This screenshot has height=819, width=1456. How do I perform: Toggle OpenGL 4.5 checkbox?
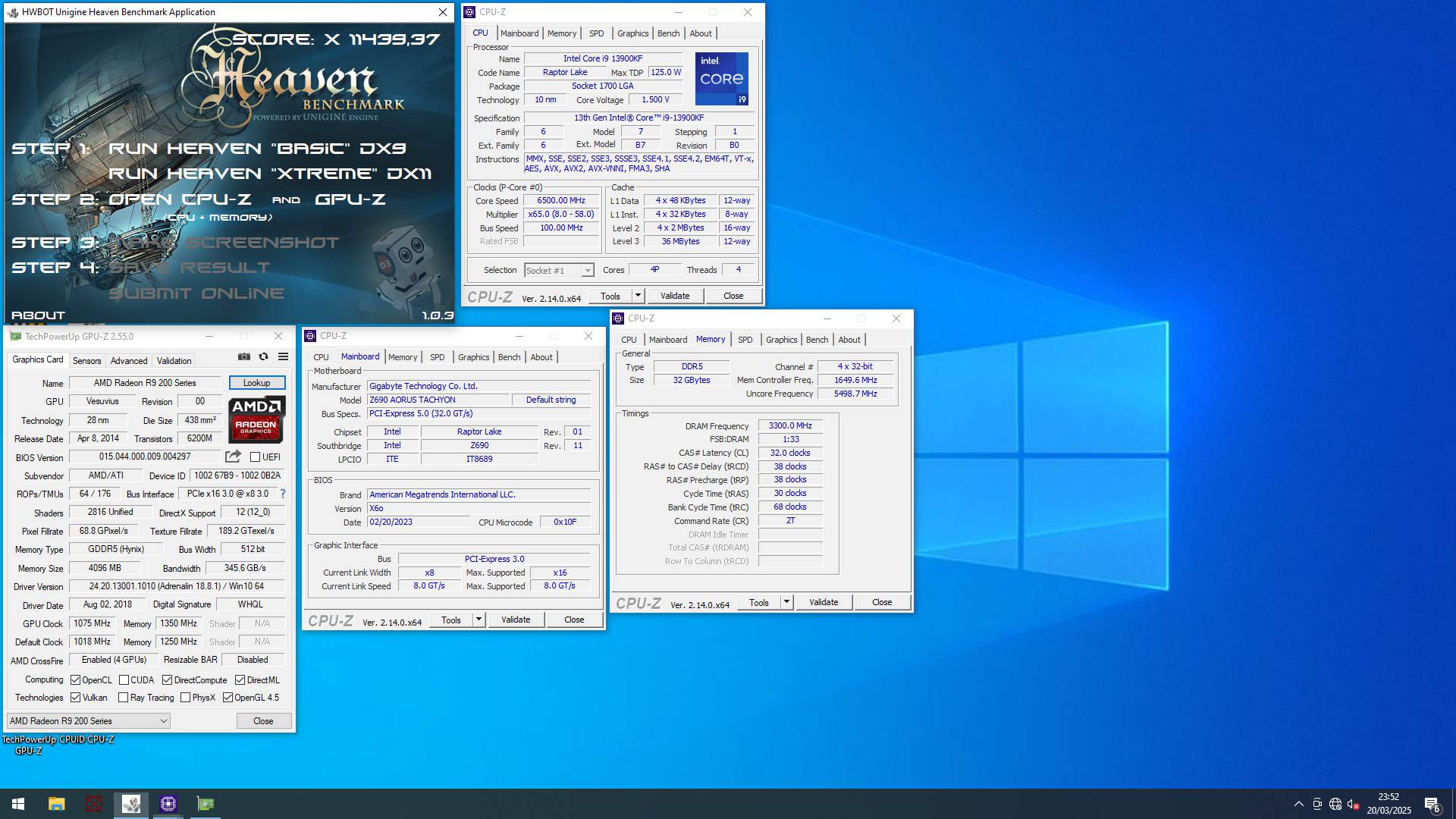point(227,698)
